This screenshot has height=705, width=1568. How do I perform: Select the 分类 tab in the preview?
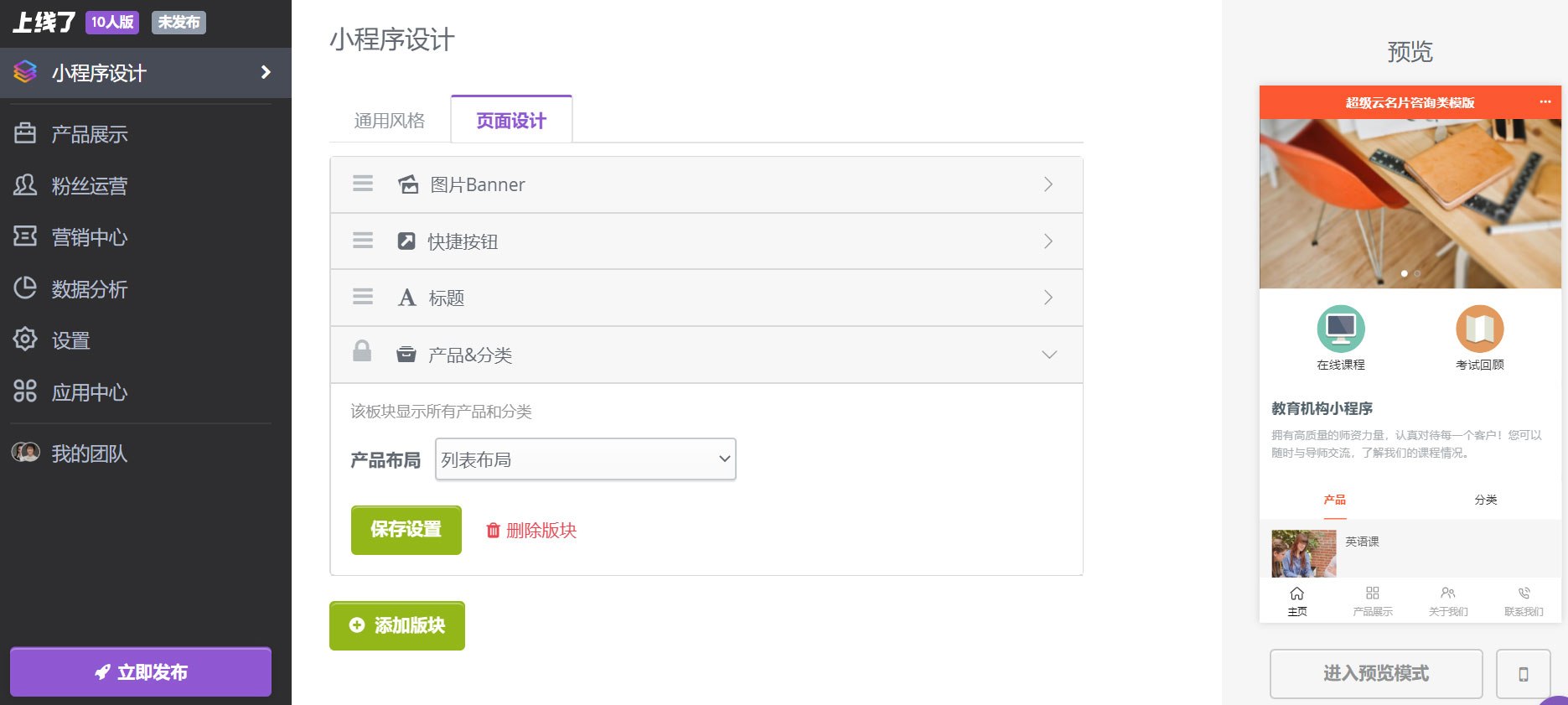click(x=1485, y=500)
